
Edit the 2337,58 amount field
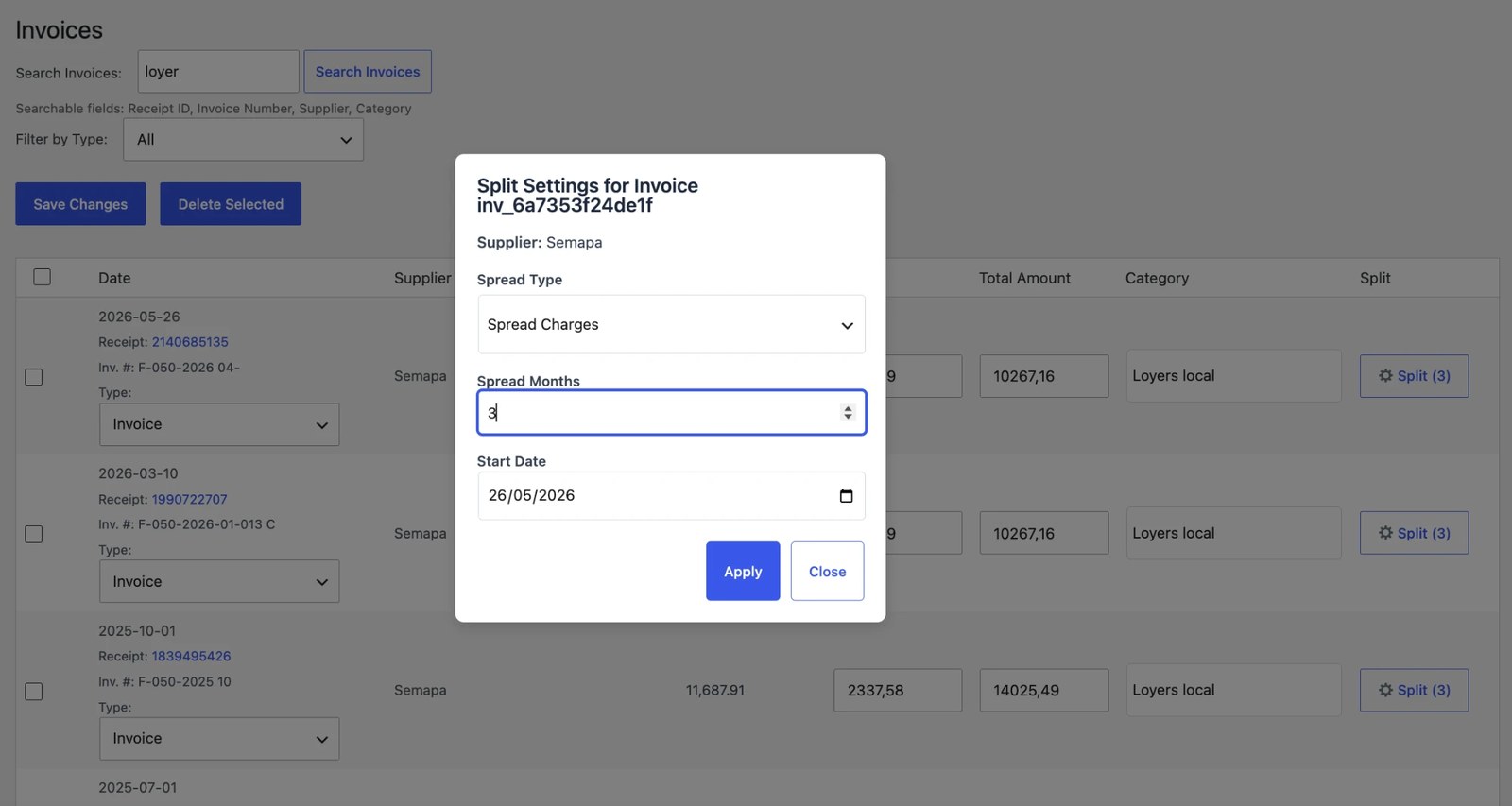pyautogui.click(x=898, y=690)
